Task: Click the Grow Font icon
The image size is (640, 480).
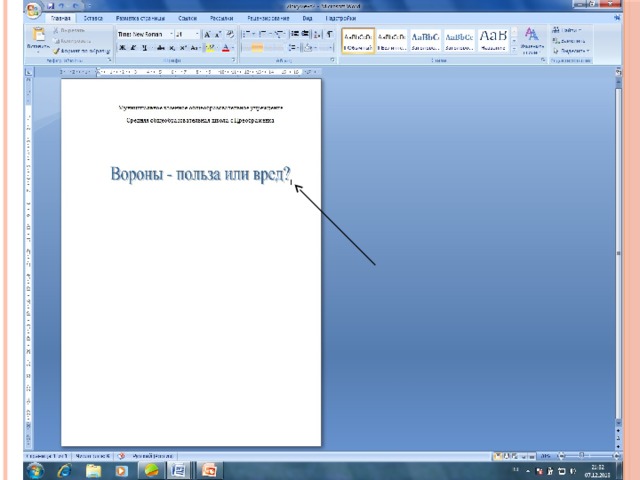Action: coord(207,34)
